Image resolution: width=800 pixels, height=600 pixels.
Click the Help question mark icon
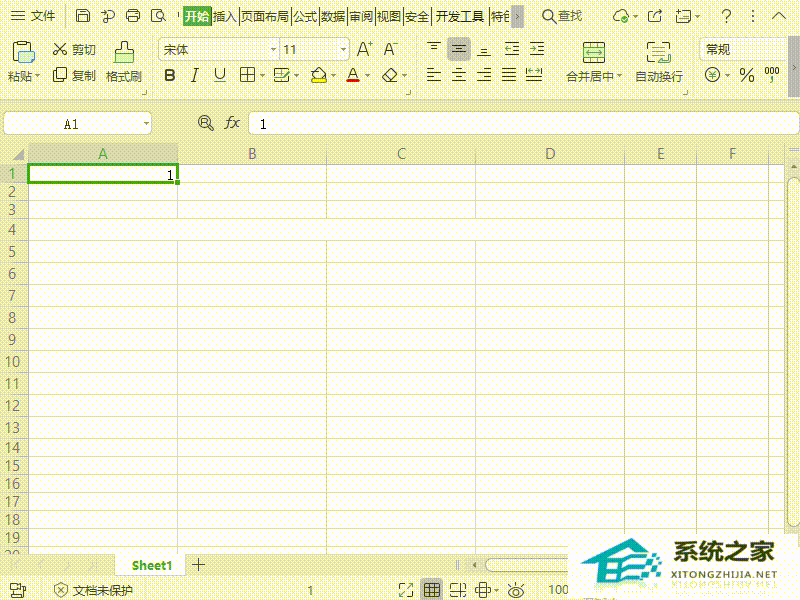tap(727, 16)
